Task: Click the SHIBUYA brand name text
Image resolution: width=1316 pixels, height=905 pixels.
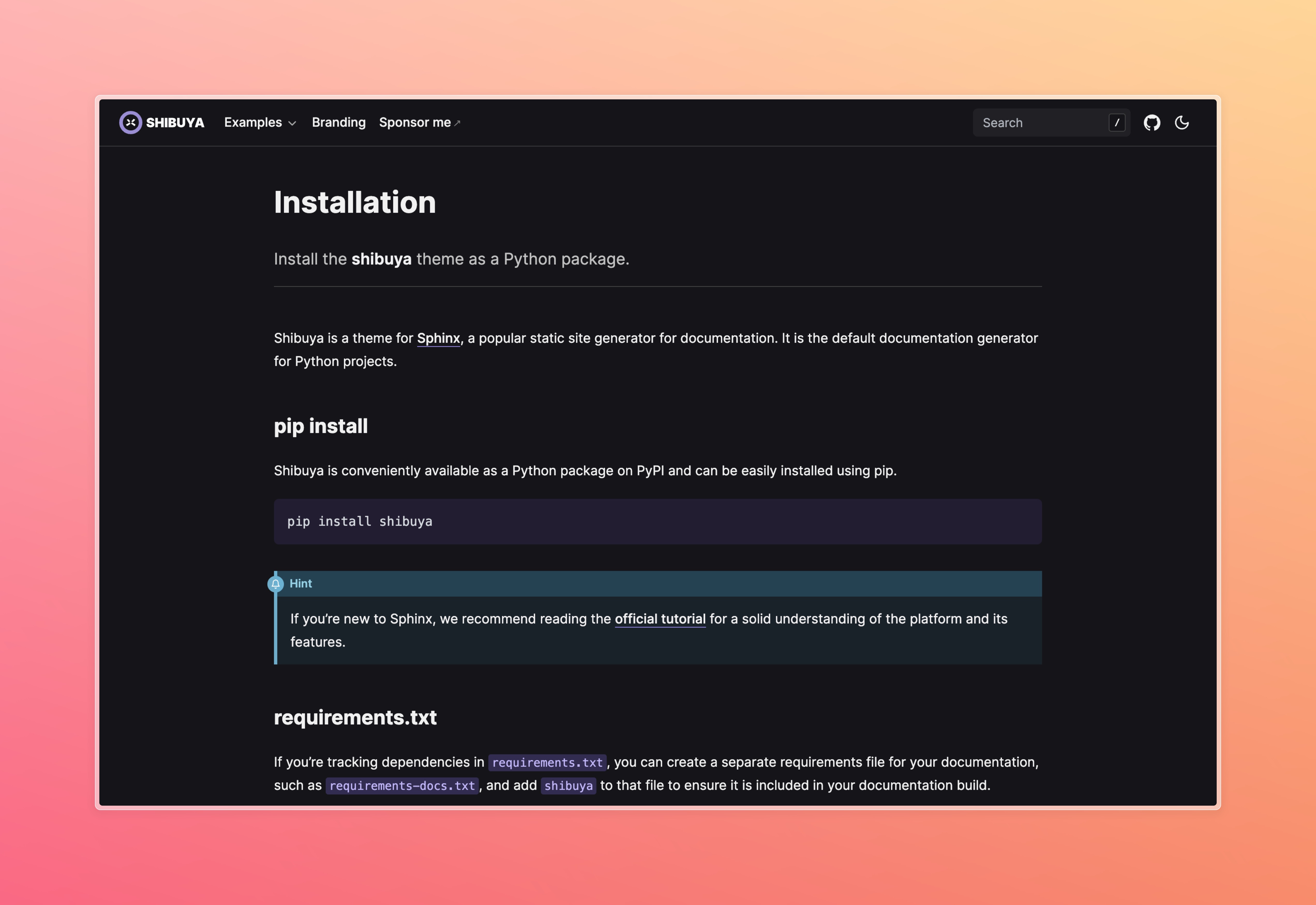Action: (175, 122)
